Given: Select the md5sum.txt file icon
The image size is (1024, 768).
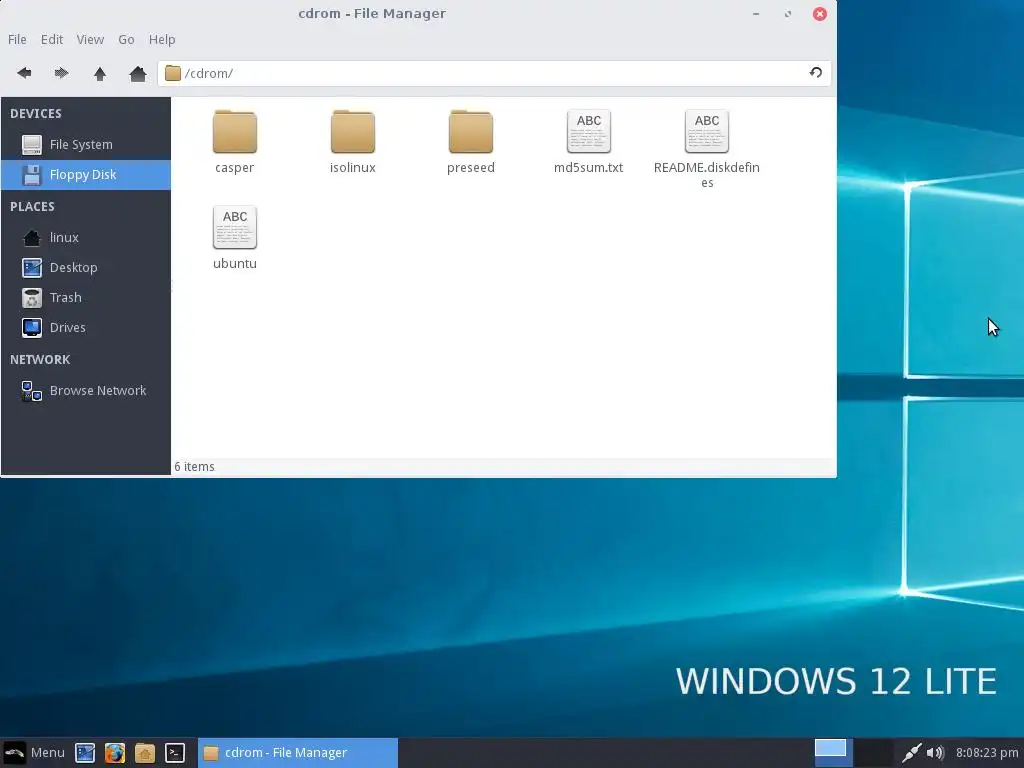Looking at the screenshot, I should [x=589, y=131].
